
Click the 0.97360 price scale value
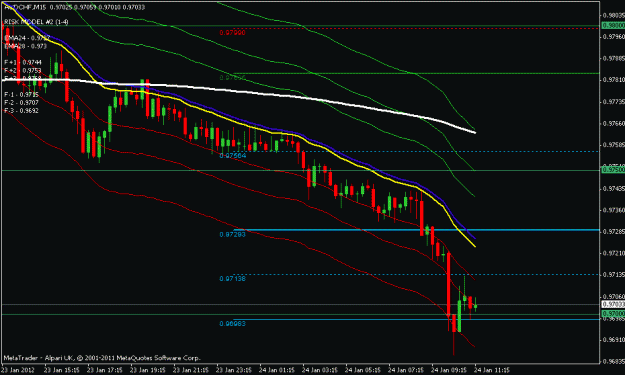pos(614,210)
